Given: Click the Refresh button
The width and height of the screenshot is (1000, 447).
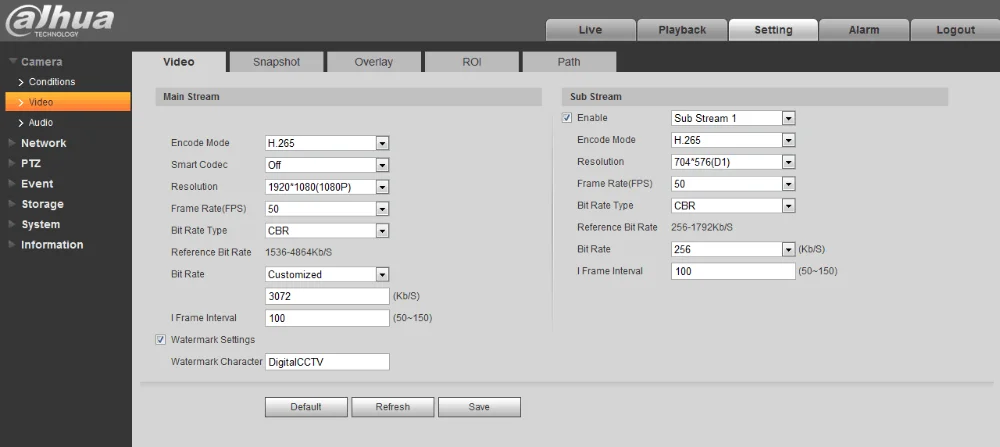Looking at the screenshot, I should [393, 407].
